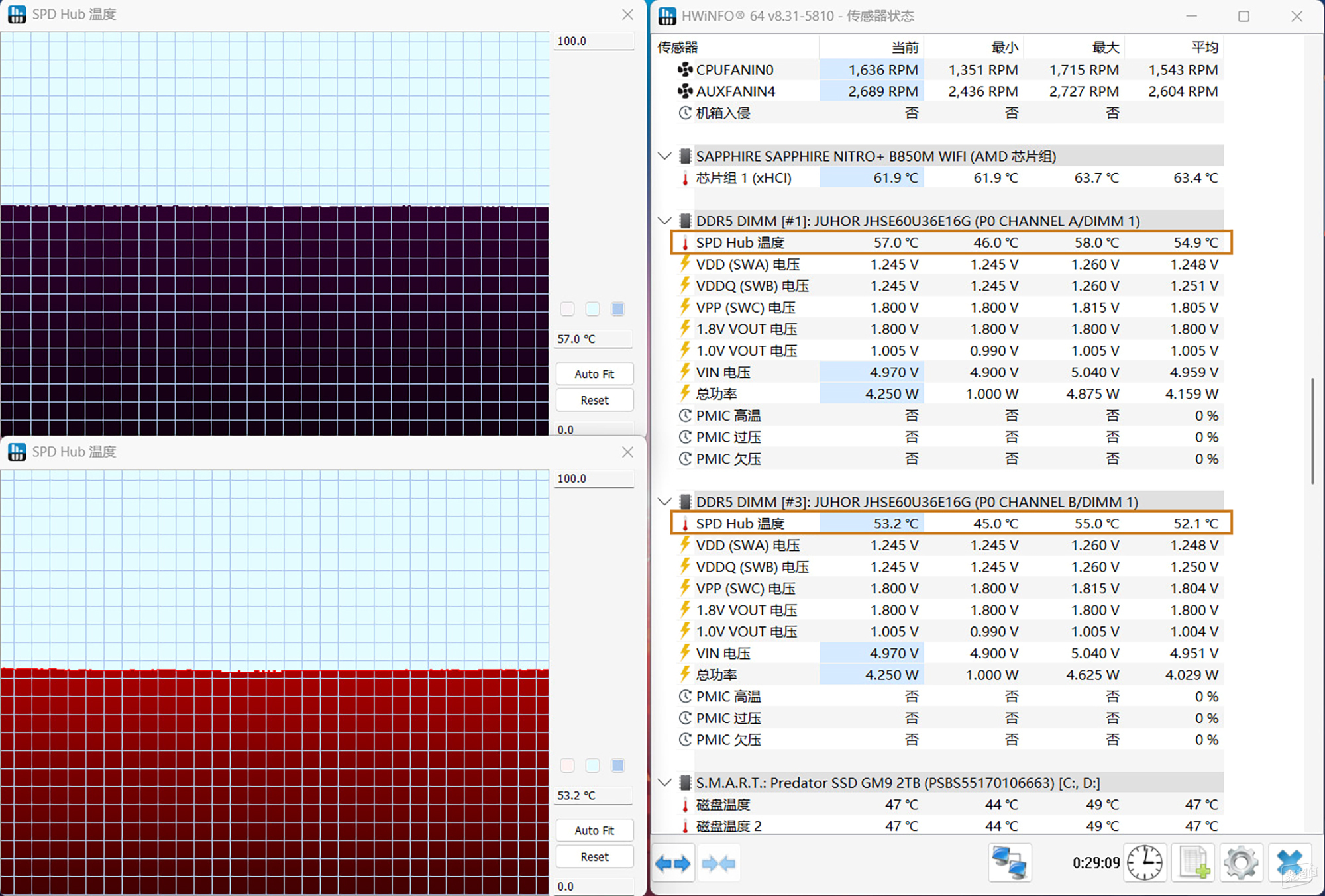The height and width of the screenshot is (896, 1325).
Task: Collapse the Predator SSD GM9 S.M.A.R.T. group
Action: [664, 783]
